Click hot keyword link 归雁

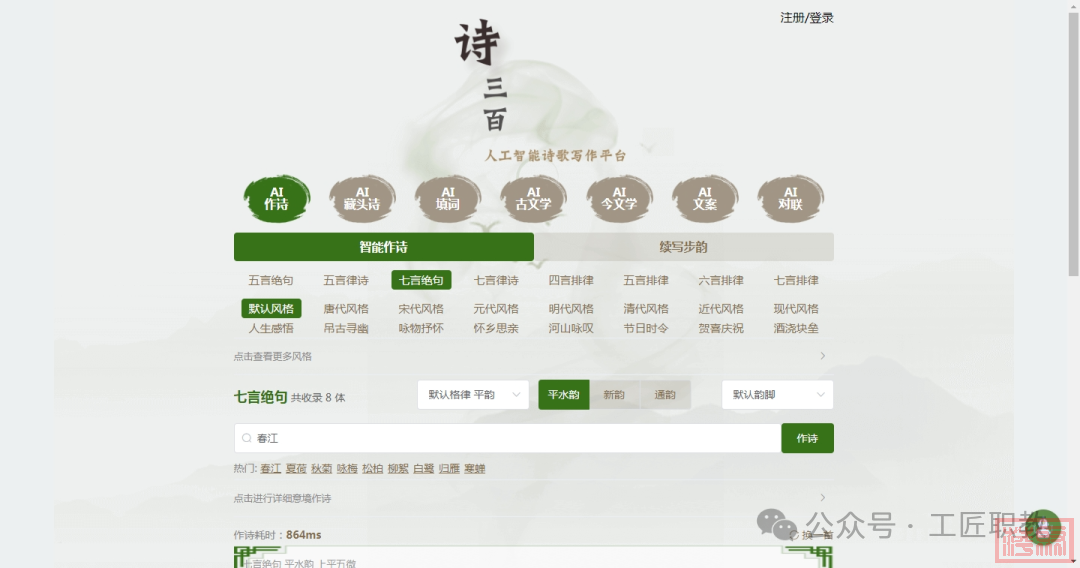click(x=449, y=469)
